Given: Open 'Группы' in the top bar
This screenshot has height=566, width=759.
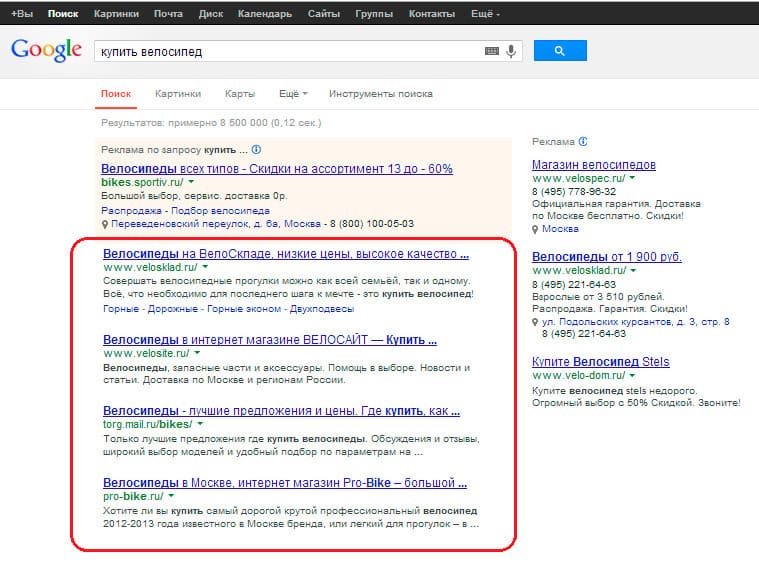Looking at the screenshot, I should pyautogui.click(x=374, y=14).
